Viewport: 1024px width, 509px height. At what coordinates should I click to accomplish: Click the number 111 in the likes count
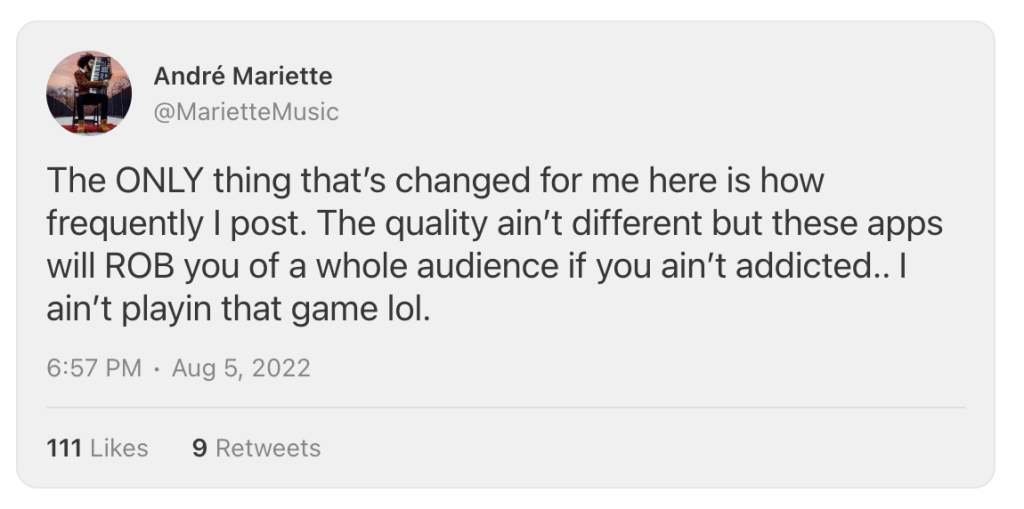(64, 448)
